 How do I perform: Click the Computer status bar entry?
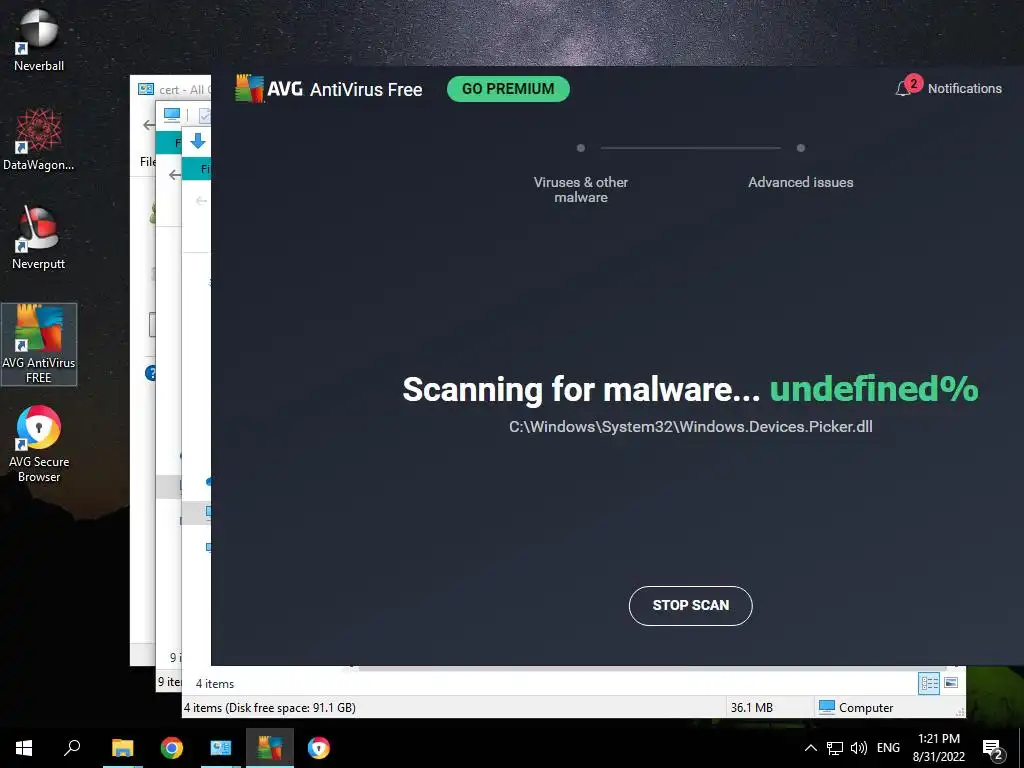[x=856, y=707]
